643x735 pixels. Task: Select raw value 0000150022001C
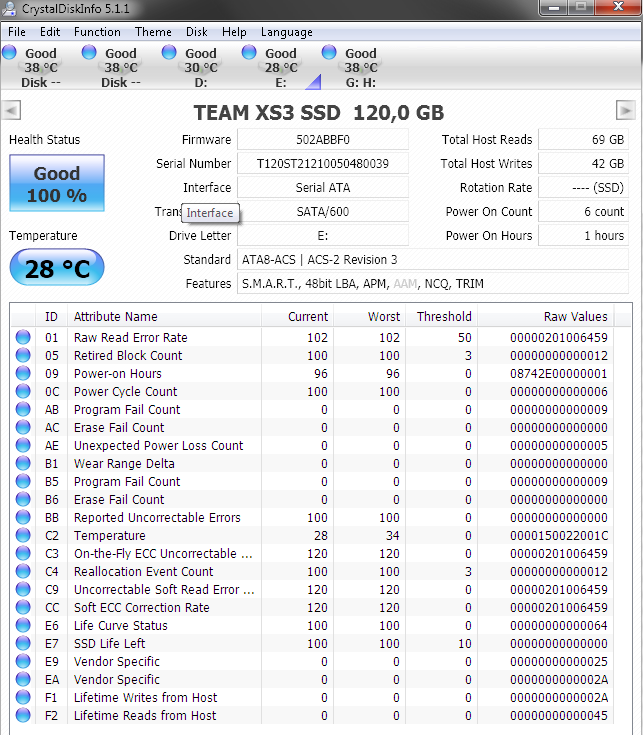pyautogui.click(x=559, y=535)
